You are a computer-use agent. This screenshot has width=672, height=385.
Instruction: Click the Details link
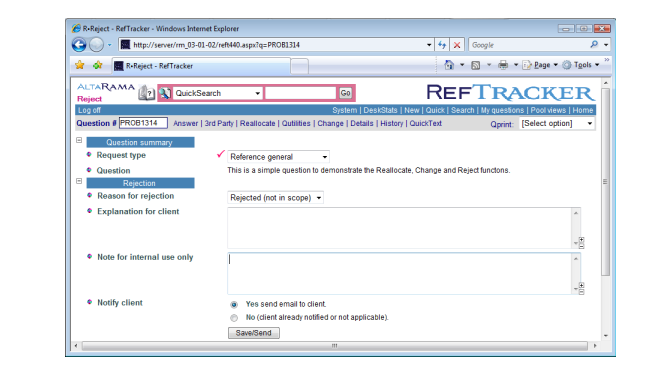362,123
